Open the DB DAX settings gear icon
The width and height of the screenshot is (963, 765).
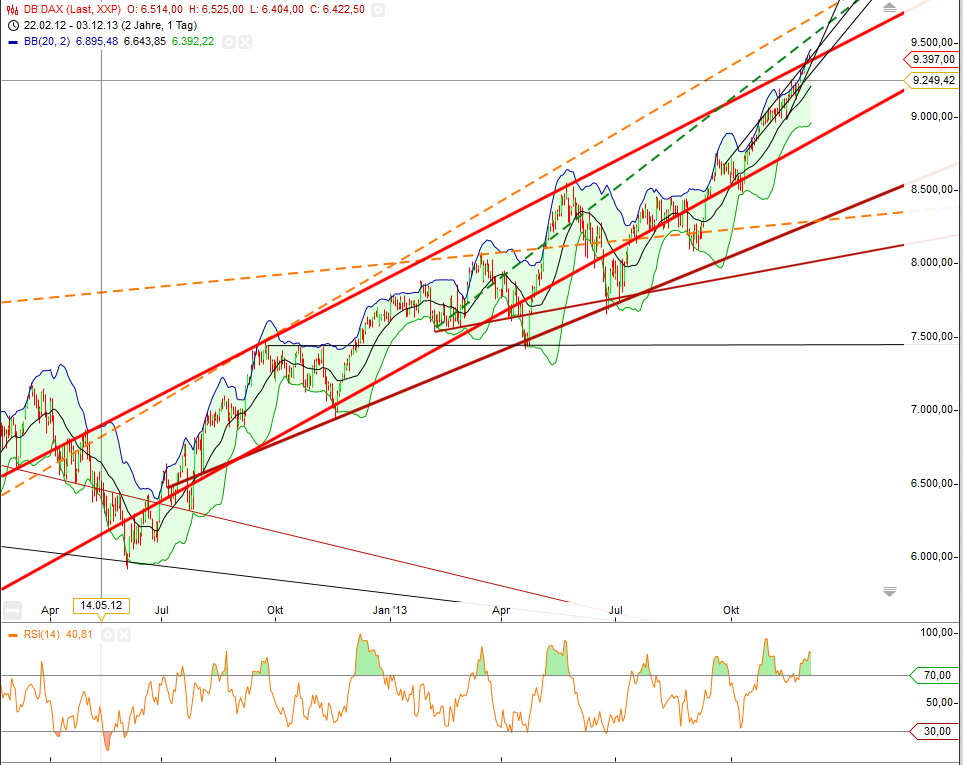click(377, 10)
